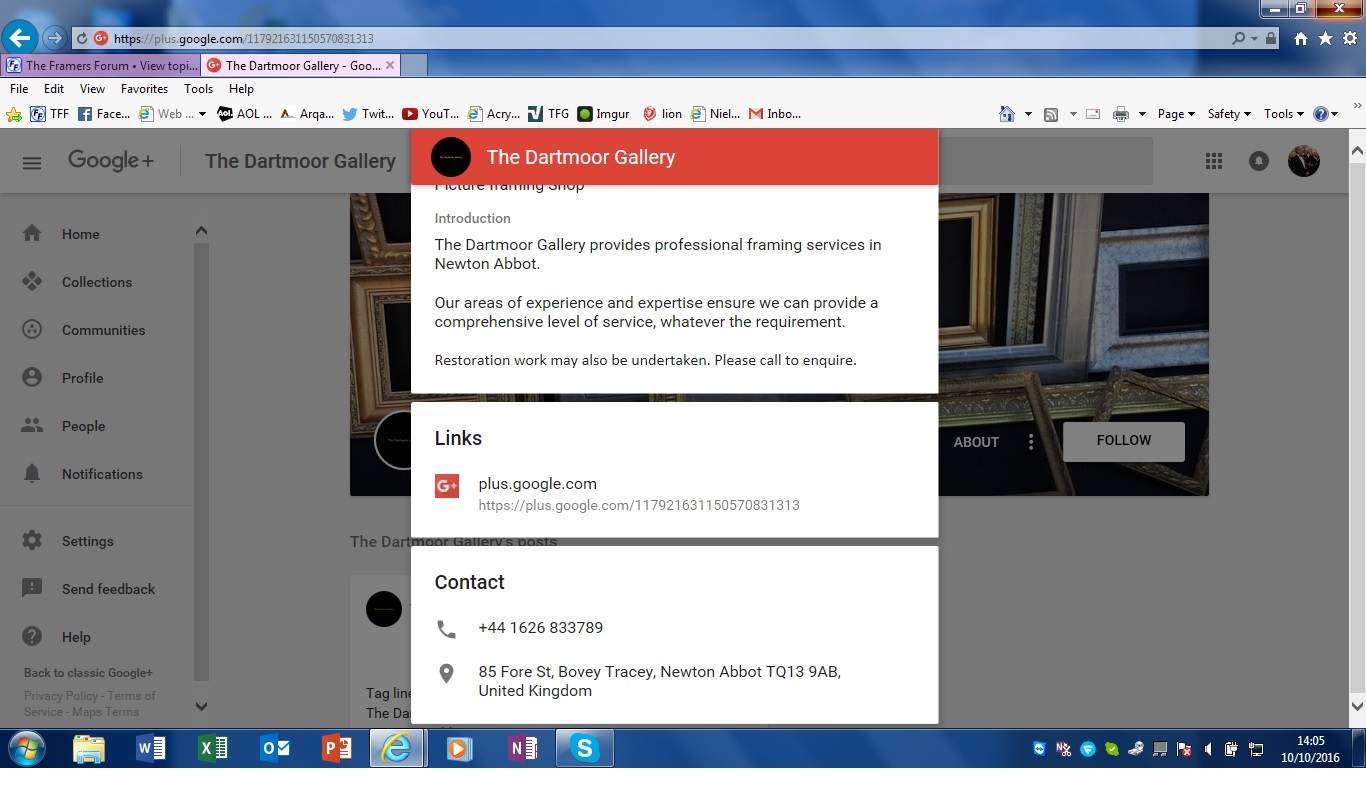Screen dimensions: 1366x800
Task: Click the page vertical scrollbar down arrow
Action: pos(1357,706)
